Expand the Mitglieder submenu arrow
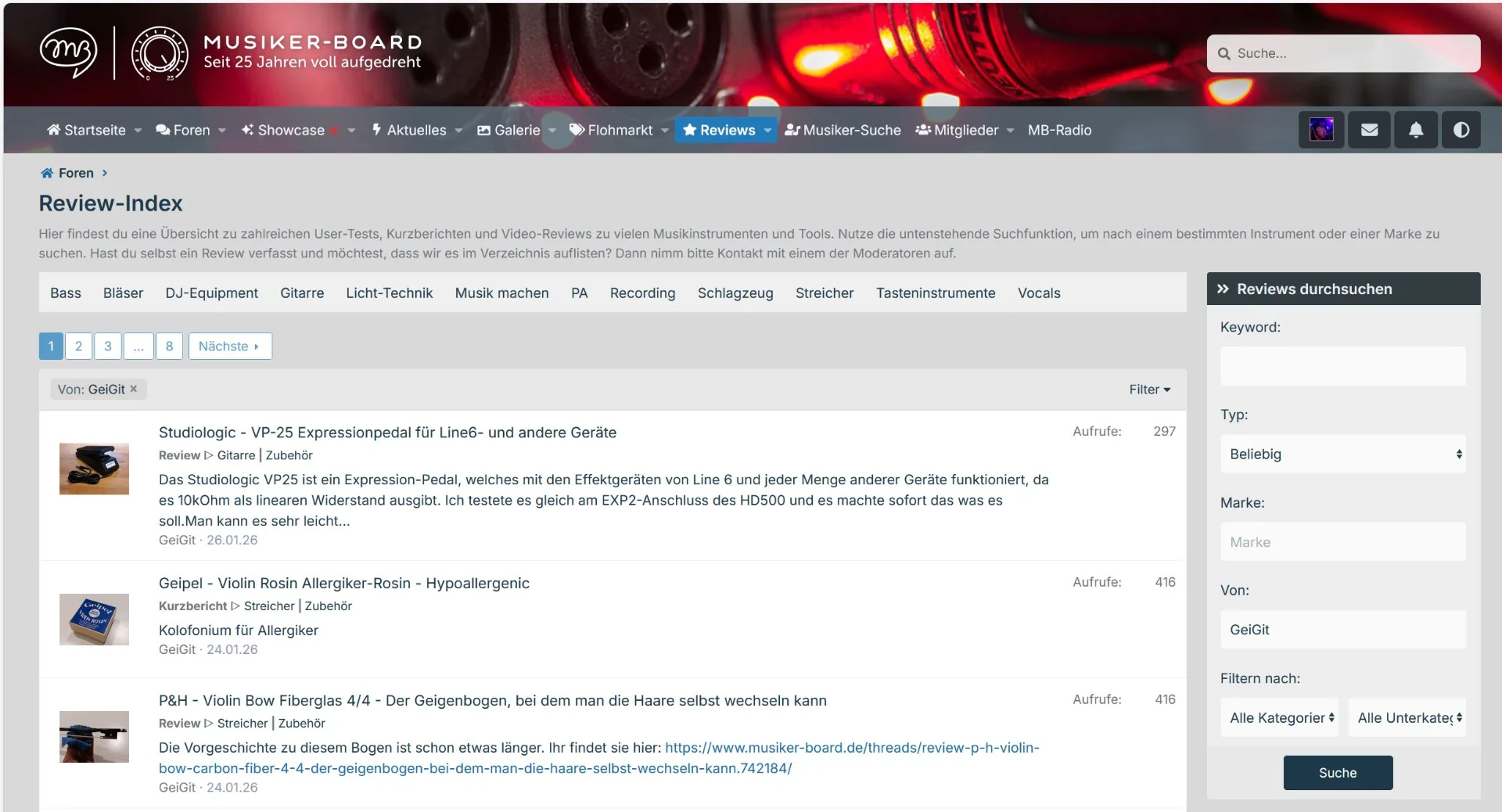Image resolution: width=1502 pixels, height=812 pixels. click(1011, 131)
